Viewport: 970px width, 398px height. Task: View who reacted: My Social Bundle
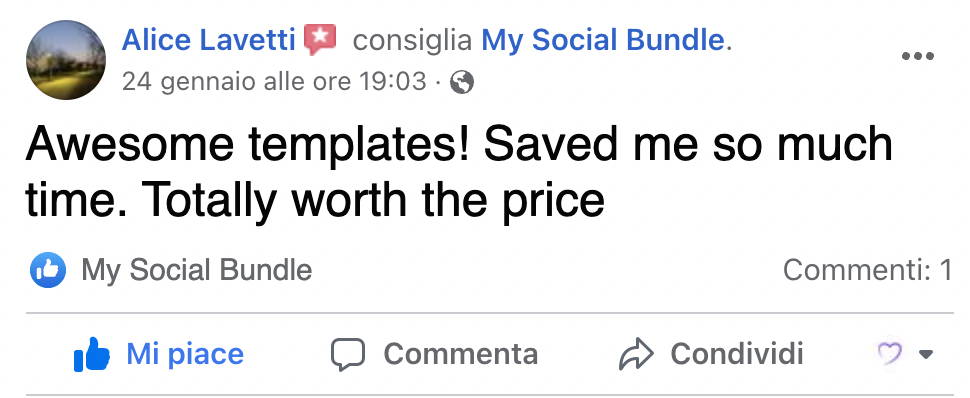click(197, 270)
